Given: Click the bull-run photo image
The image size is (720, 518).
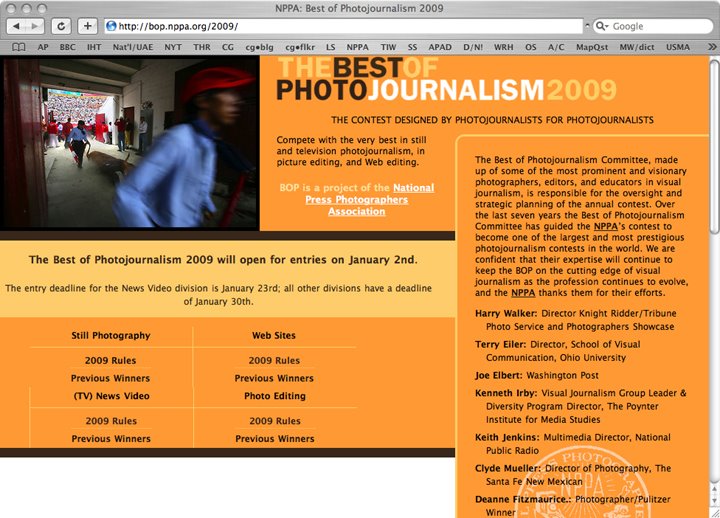Looking at the screenshot, I should coord(130,142).
